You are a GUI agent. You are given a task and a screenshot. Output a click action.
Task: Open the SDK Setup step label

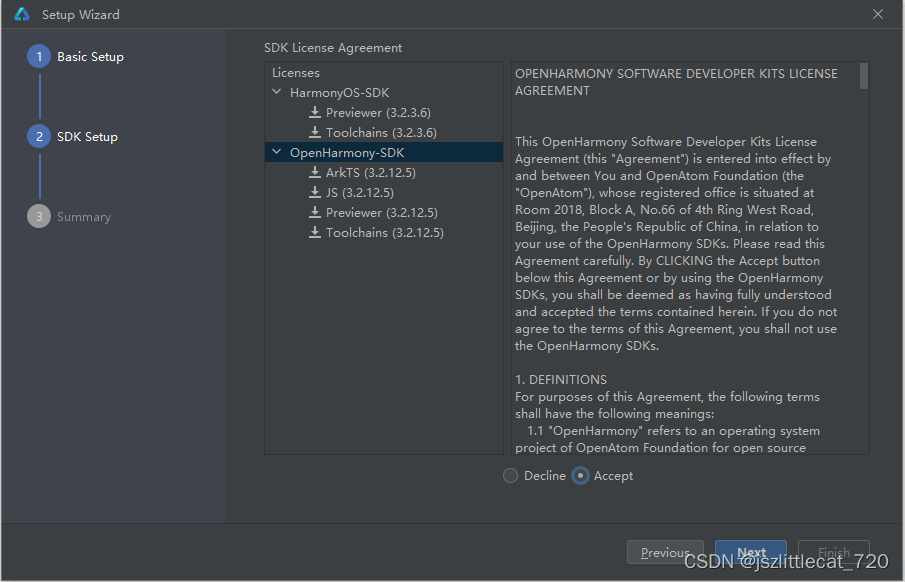pos(87,137)
